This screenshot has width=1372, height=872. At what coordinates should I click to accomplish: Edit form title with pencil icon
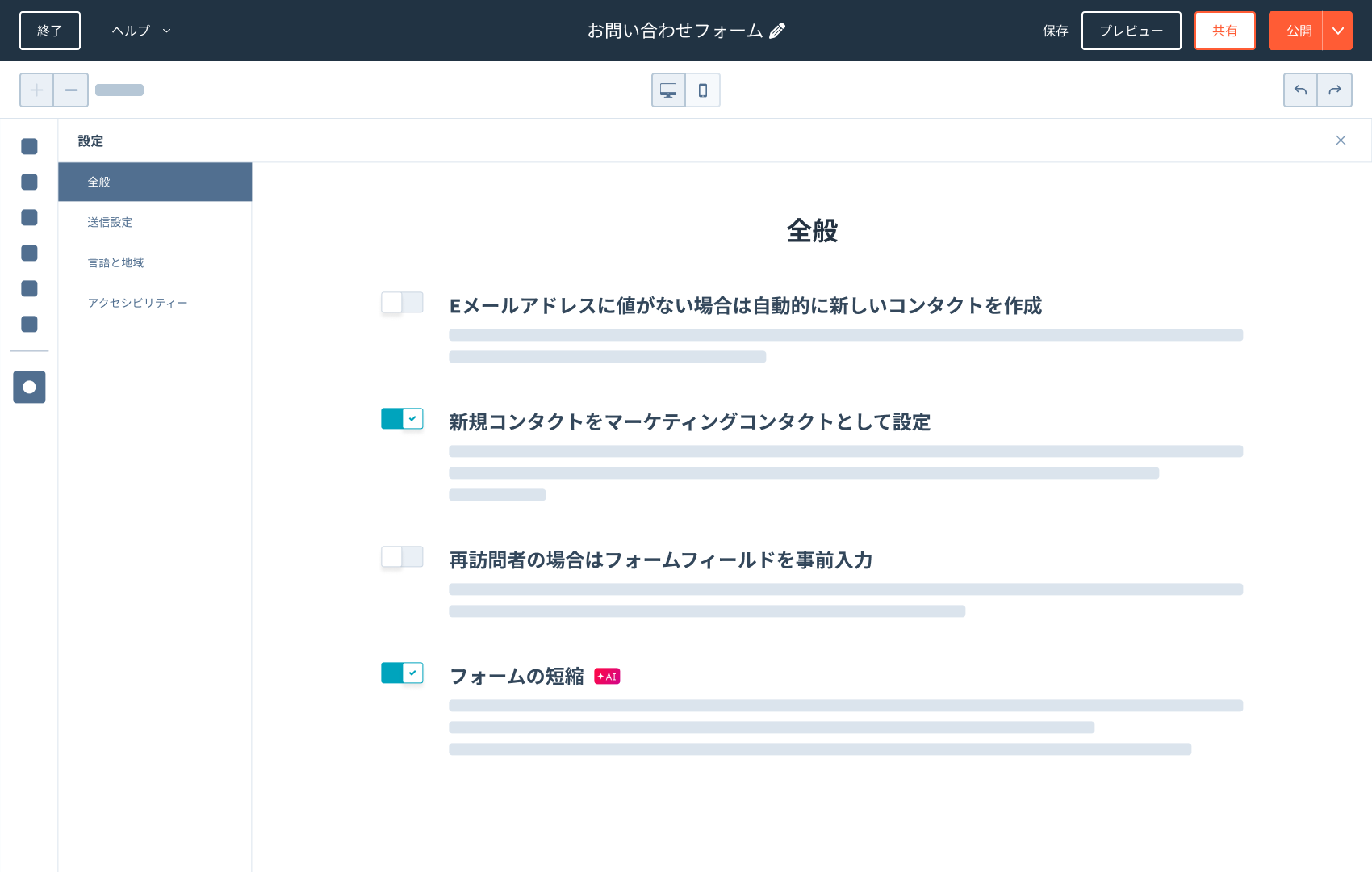click(777, 31)
